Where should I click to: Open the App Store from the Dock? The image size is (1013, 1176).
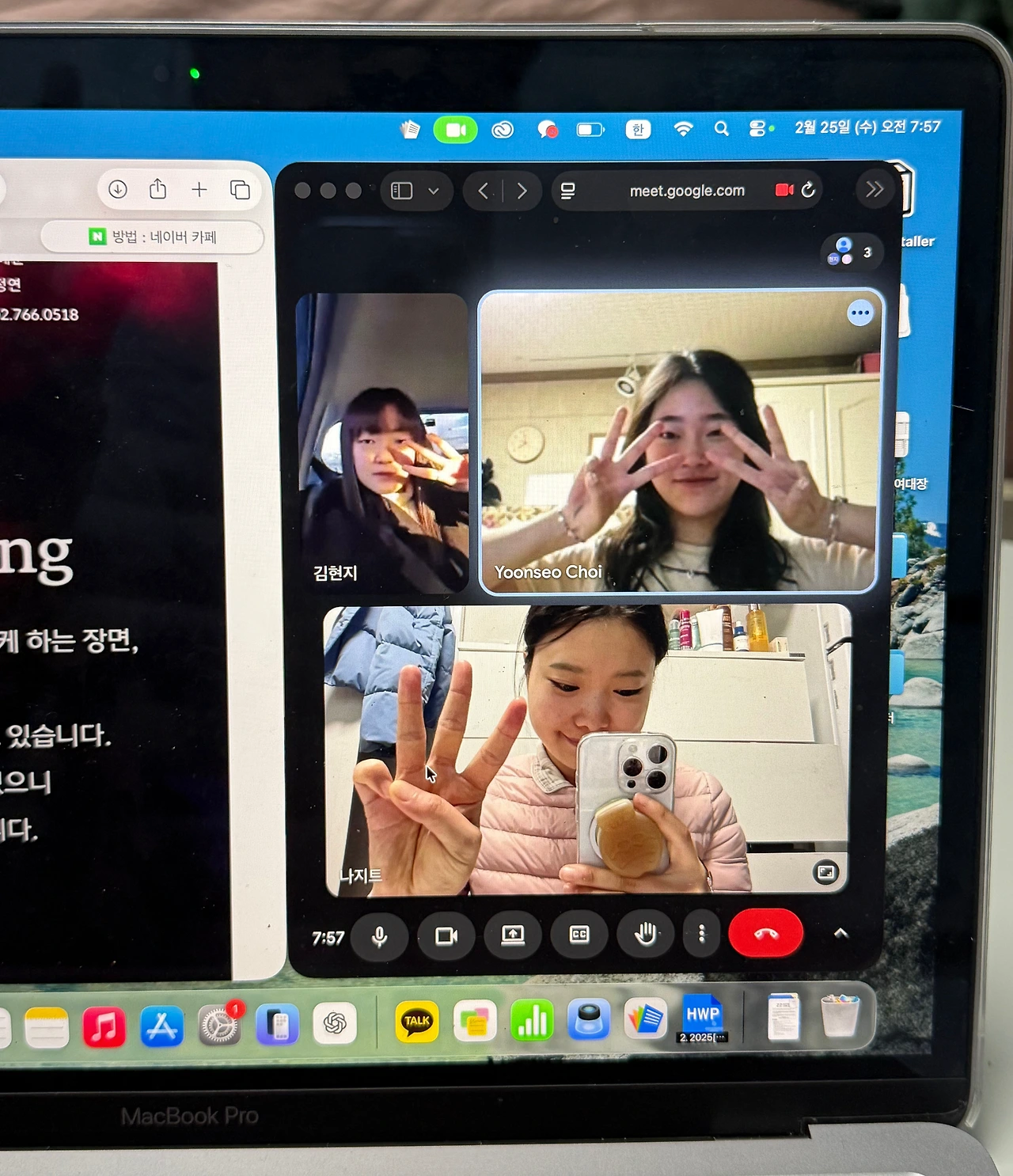point(161,1027)
